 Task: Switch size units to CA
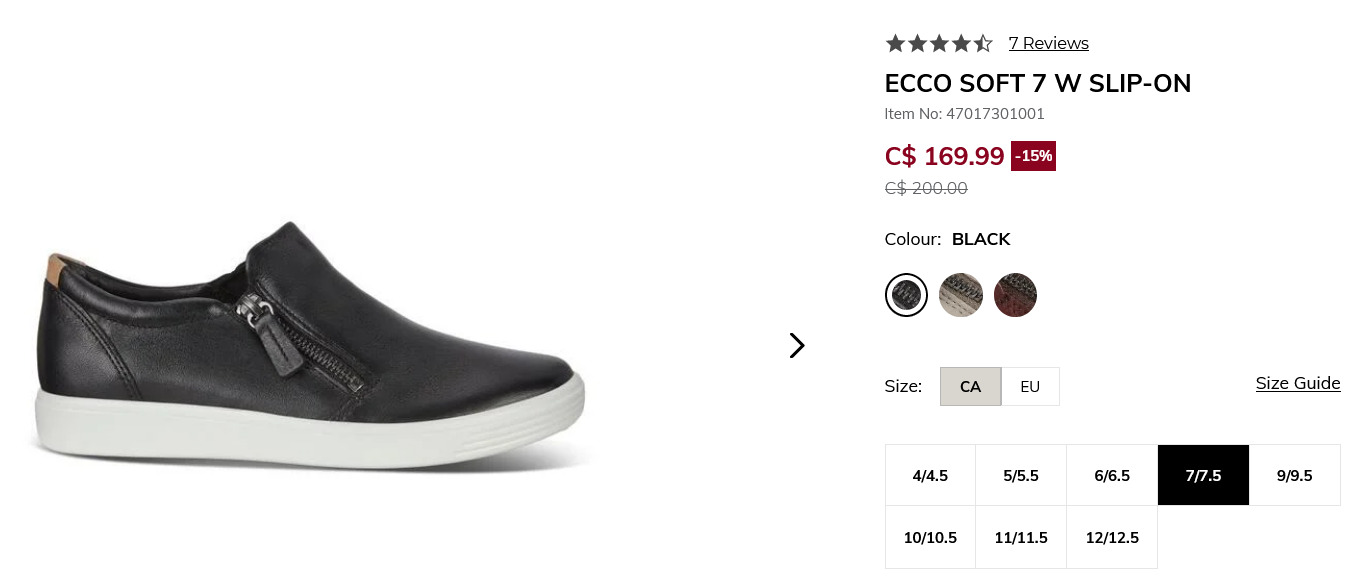(970, 386)
